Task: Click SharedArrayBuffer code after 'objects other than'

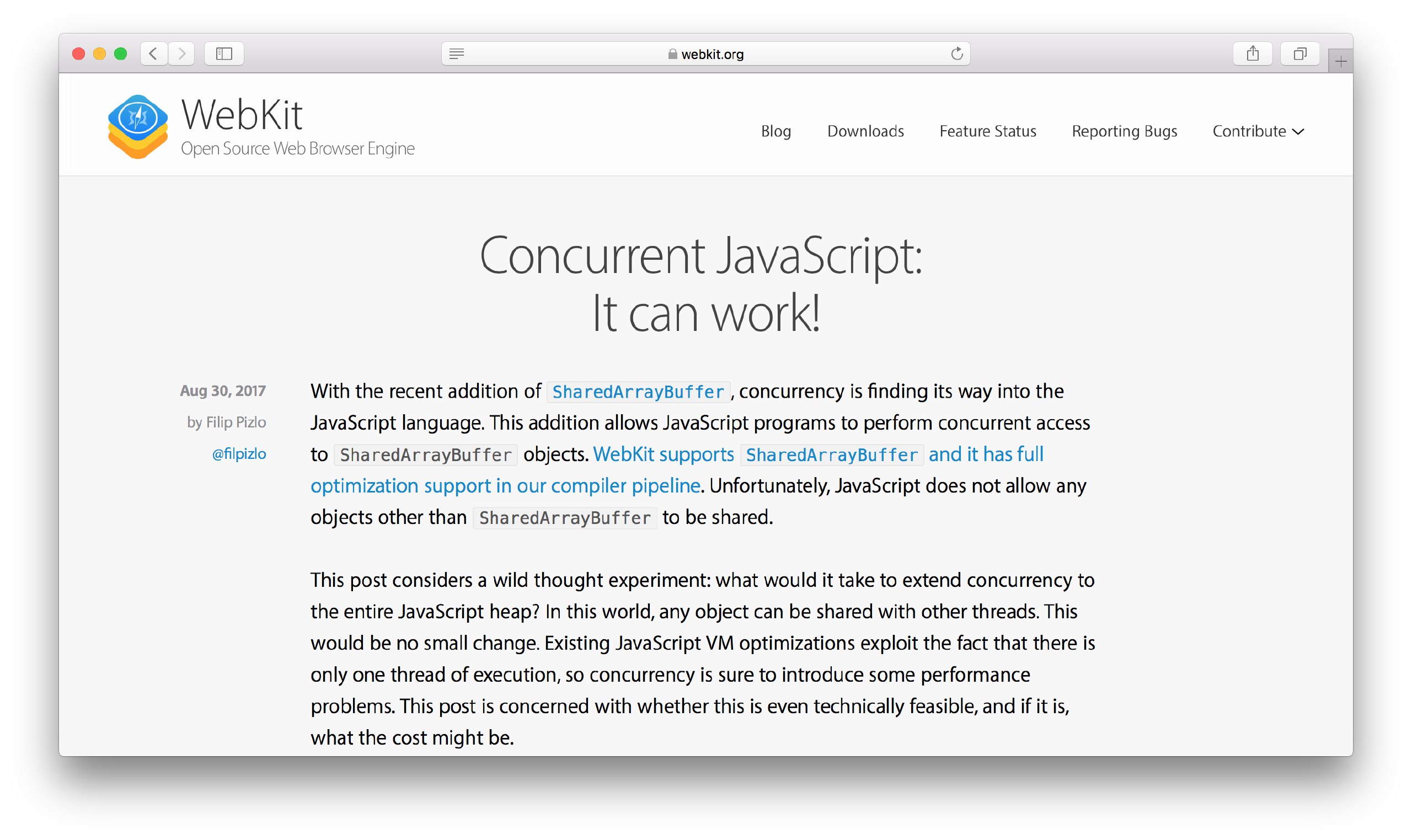Action: click(x=565, y=518)
